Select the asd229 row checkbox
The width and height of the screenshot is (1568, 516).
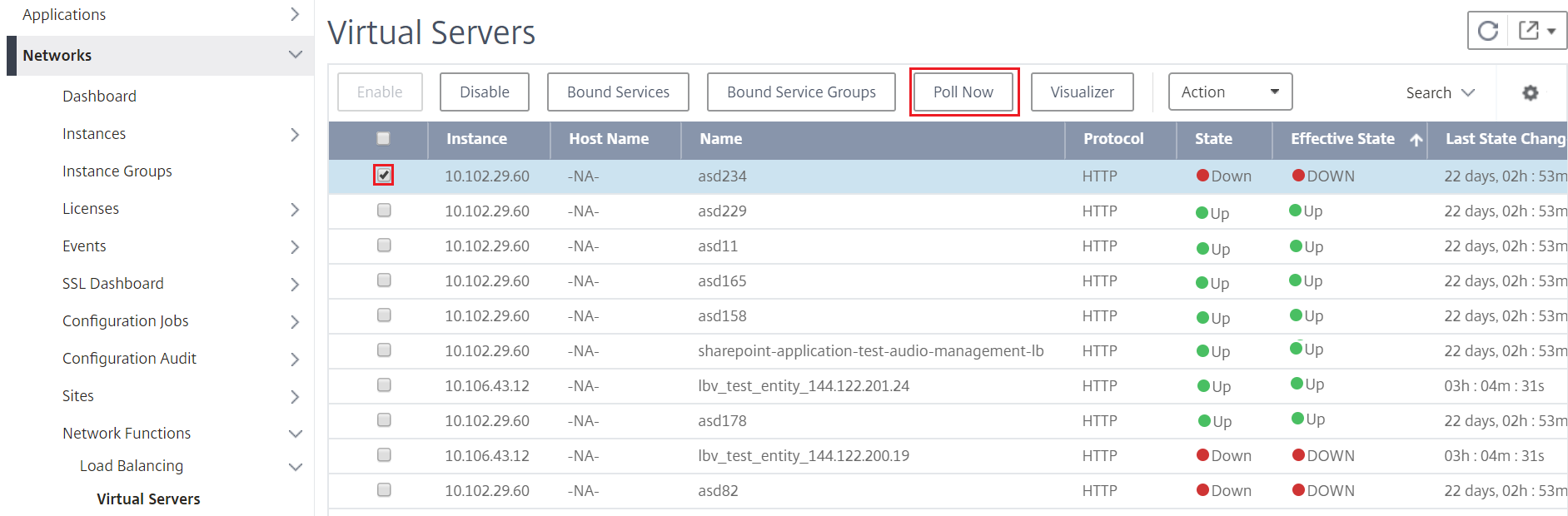[x=384, y=210]
